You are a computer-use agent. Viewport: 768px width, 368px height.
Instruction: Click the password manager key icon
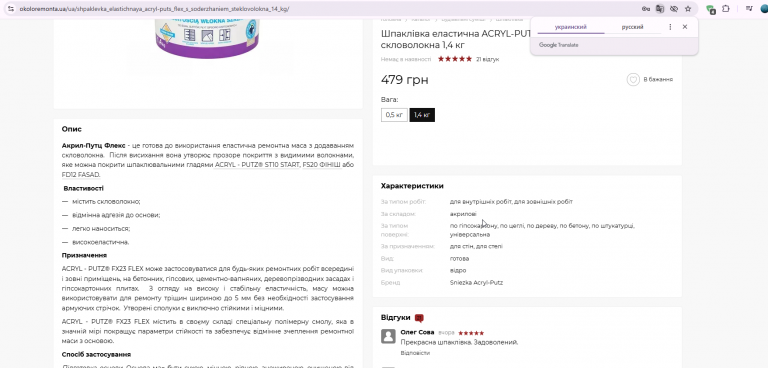tap(646, 9)
